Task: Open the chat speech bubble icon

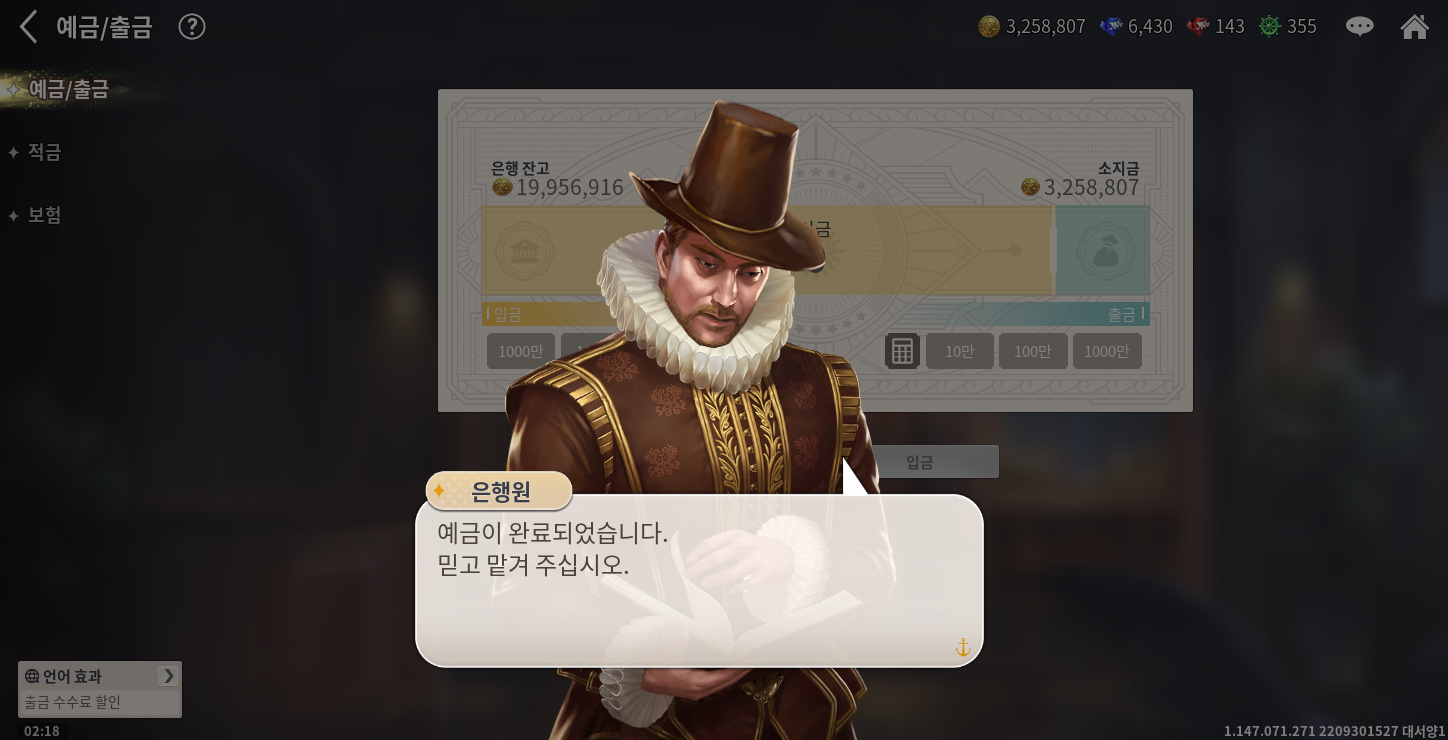Action: click(x=1359, y=26)
